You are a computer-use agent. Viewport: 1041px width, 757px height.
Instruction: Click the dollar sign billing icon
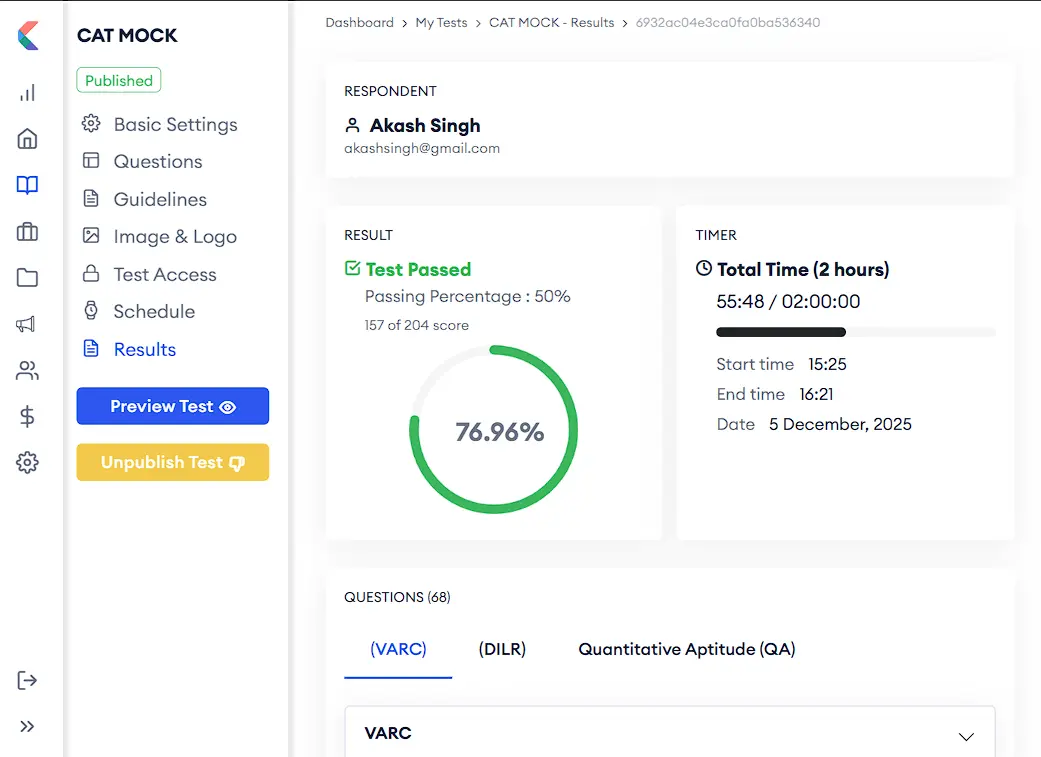pyautogui.click(x=28, y=417)
